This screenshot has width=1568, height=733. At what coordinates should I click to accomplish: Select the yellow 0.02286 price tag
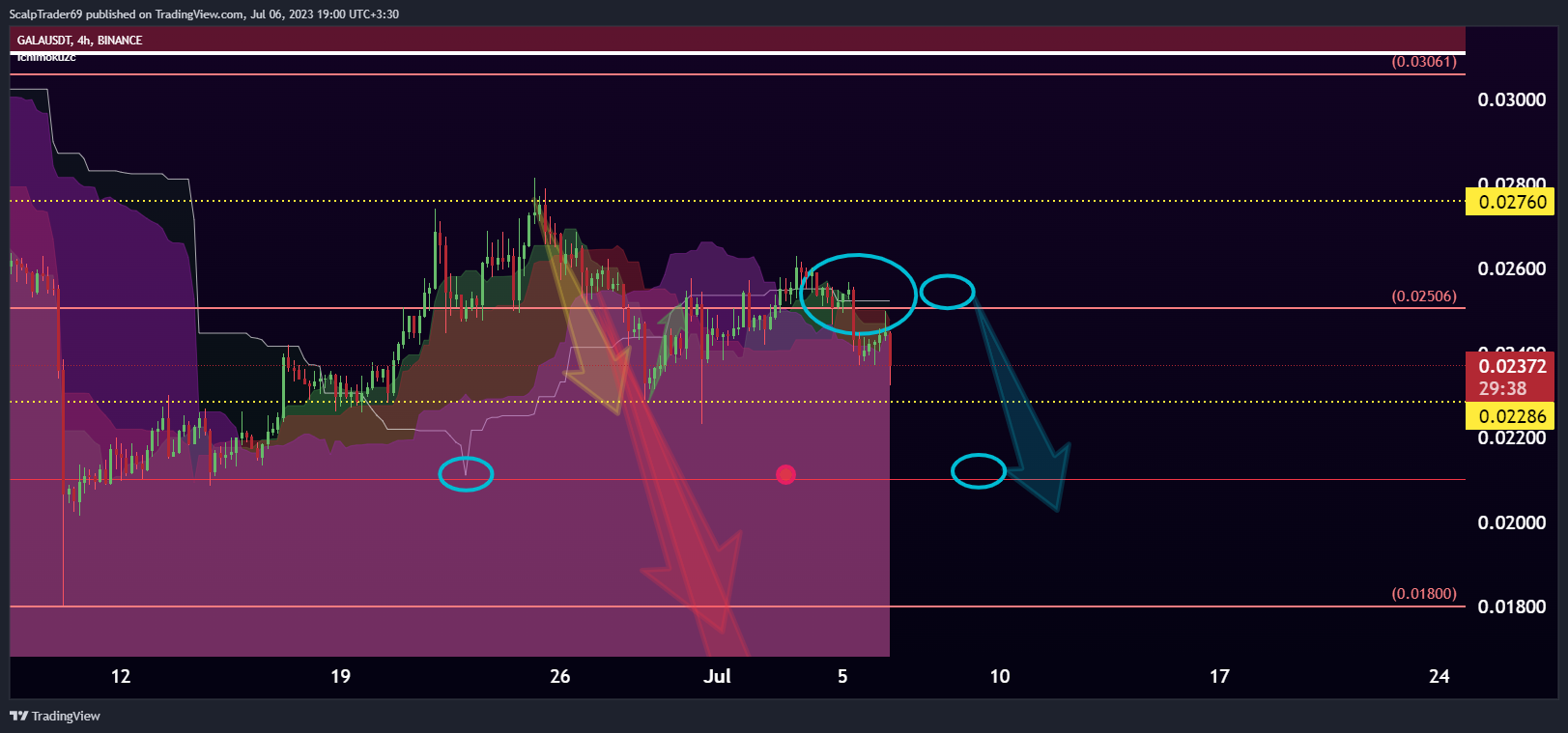point(1510,416)
